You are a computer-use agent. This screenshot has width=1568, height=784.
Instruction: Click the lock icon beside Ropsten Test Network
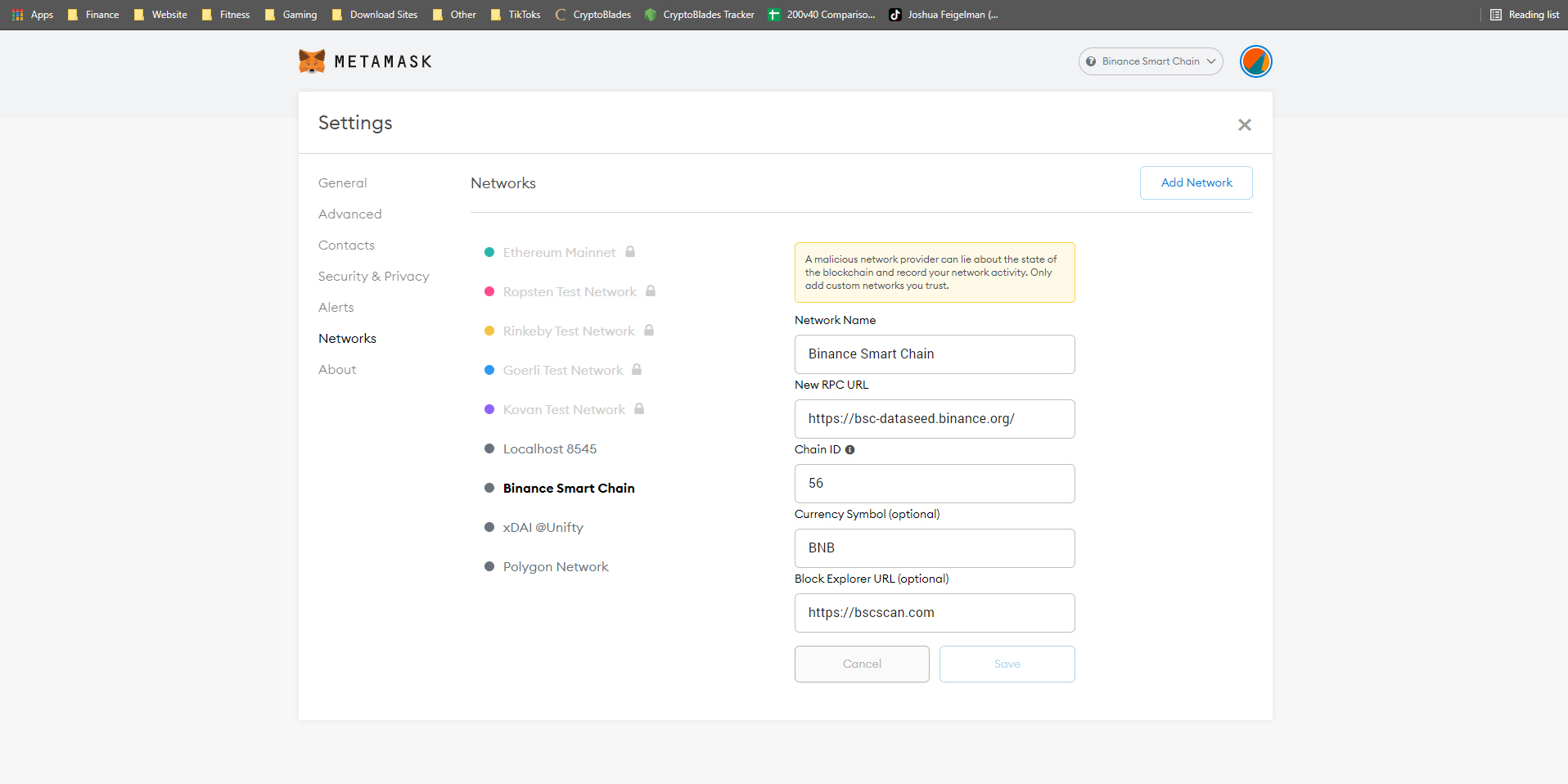click(651, 291)
